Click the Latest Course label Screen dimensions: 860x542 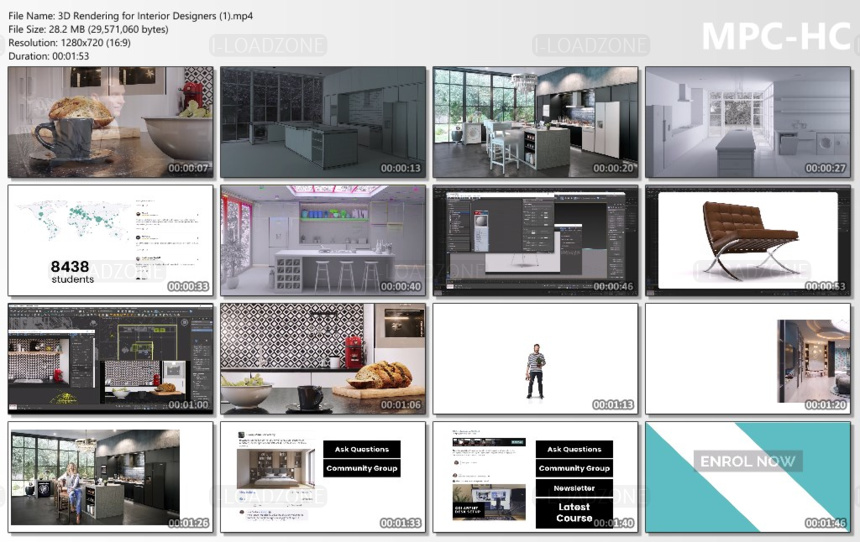574,512
